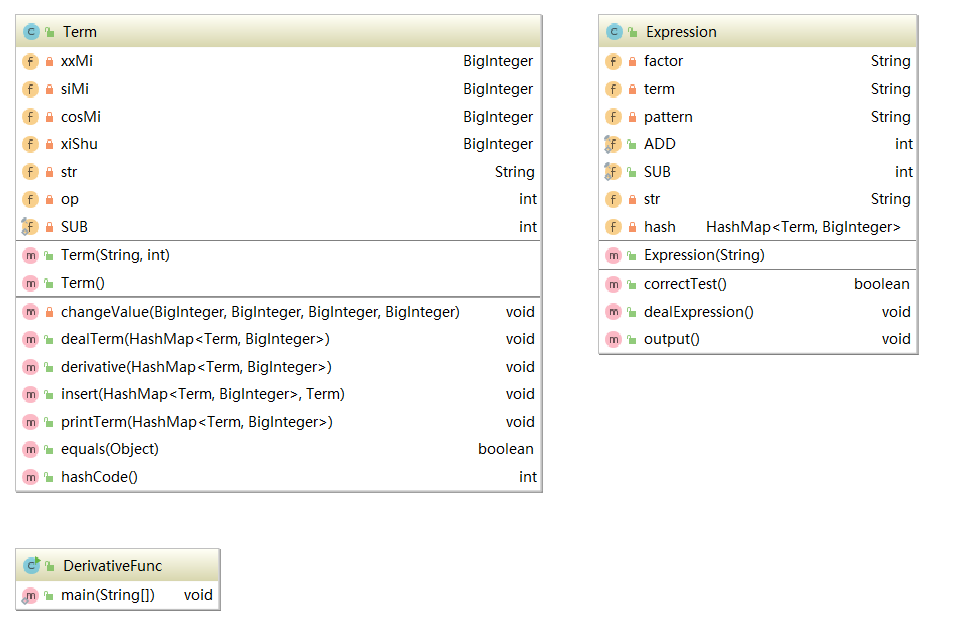Select the DerivativeFunc class title
The image size is (967, 624).
[112, 566]
